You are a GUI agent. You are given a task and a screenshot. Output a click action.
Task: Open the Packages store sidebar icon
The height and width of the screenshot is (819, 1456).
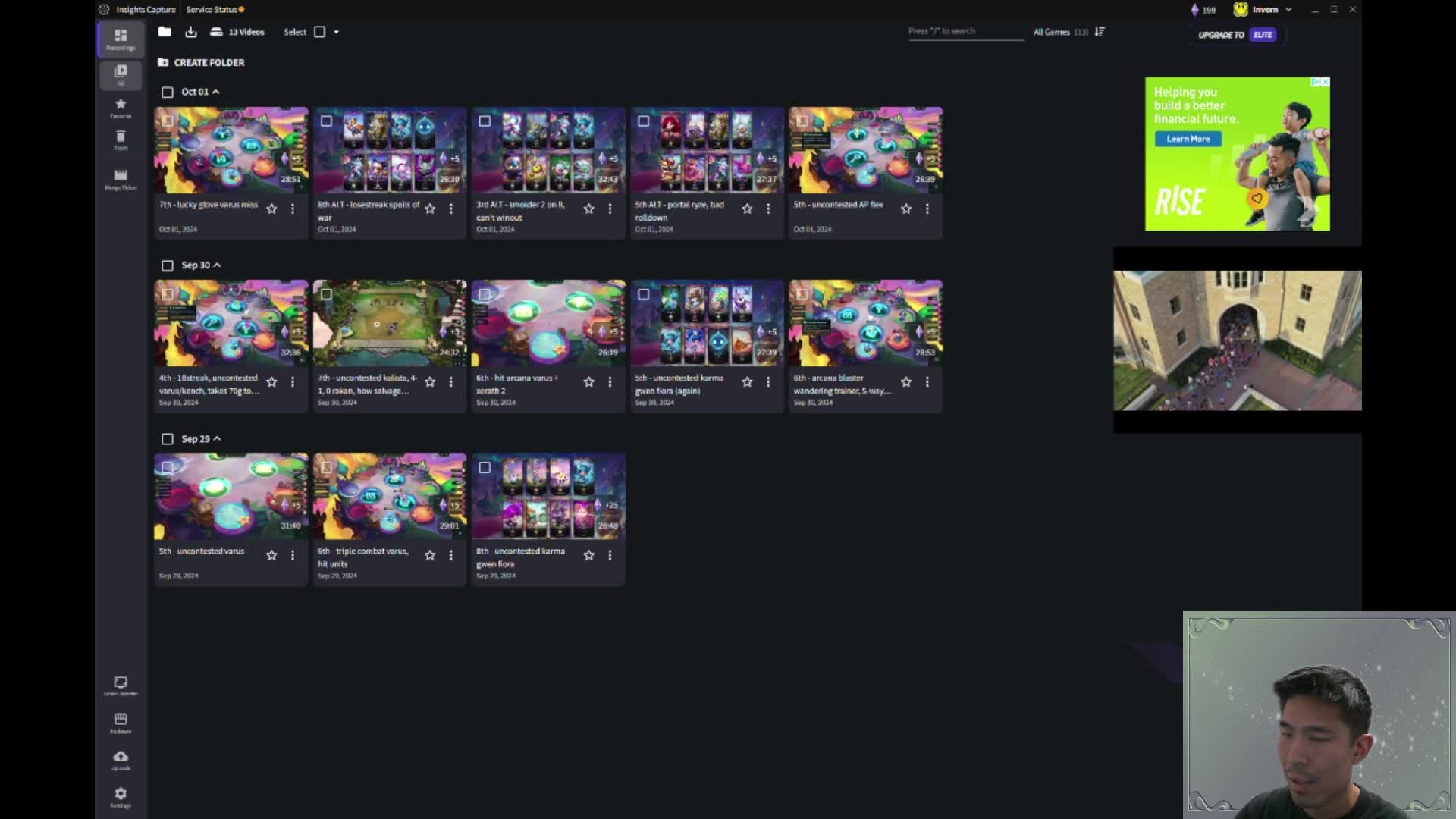[x=121, y=723]
